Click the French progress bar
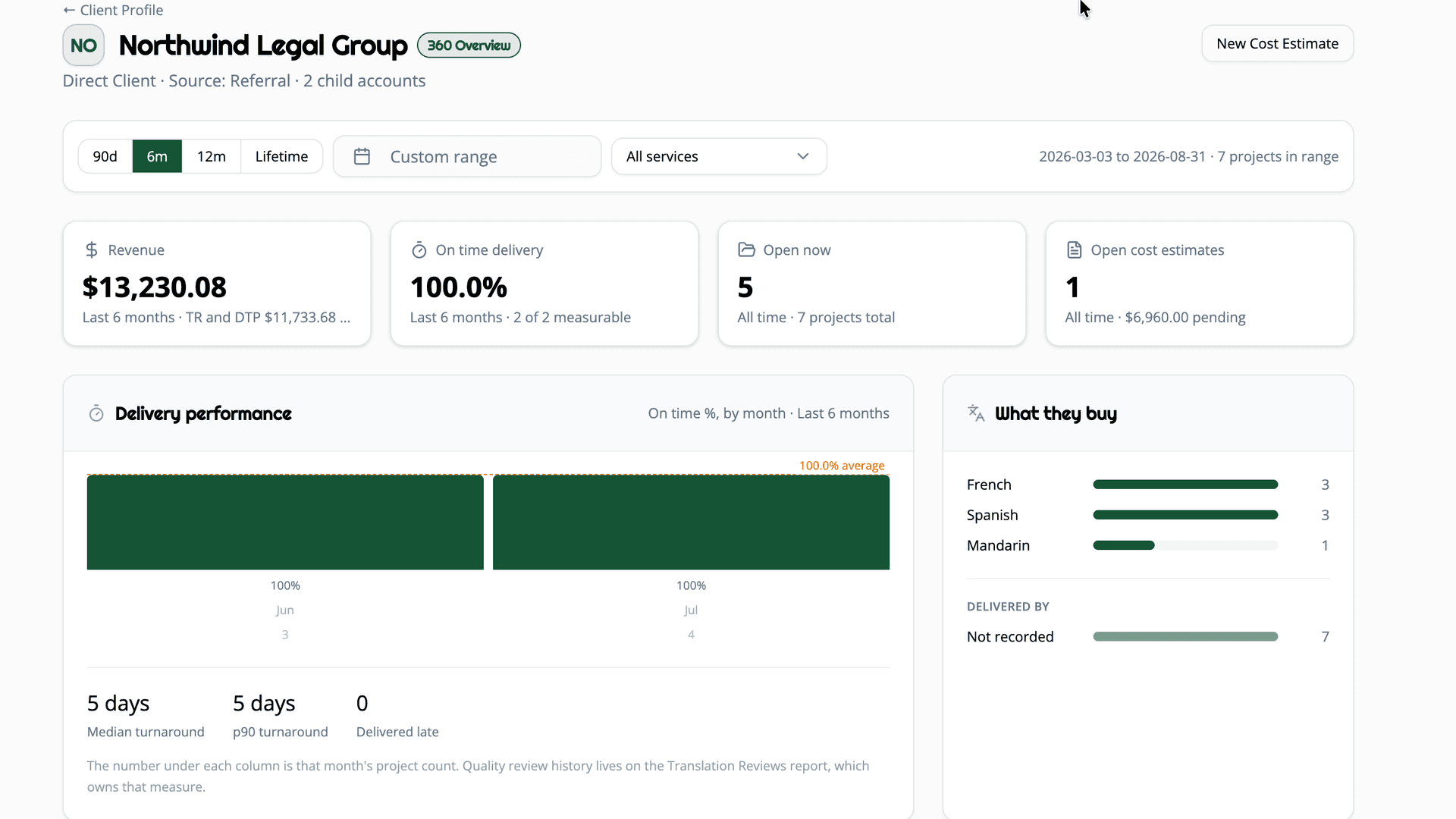1456x819 pixels. tap(1185, 485)
